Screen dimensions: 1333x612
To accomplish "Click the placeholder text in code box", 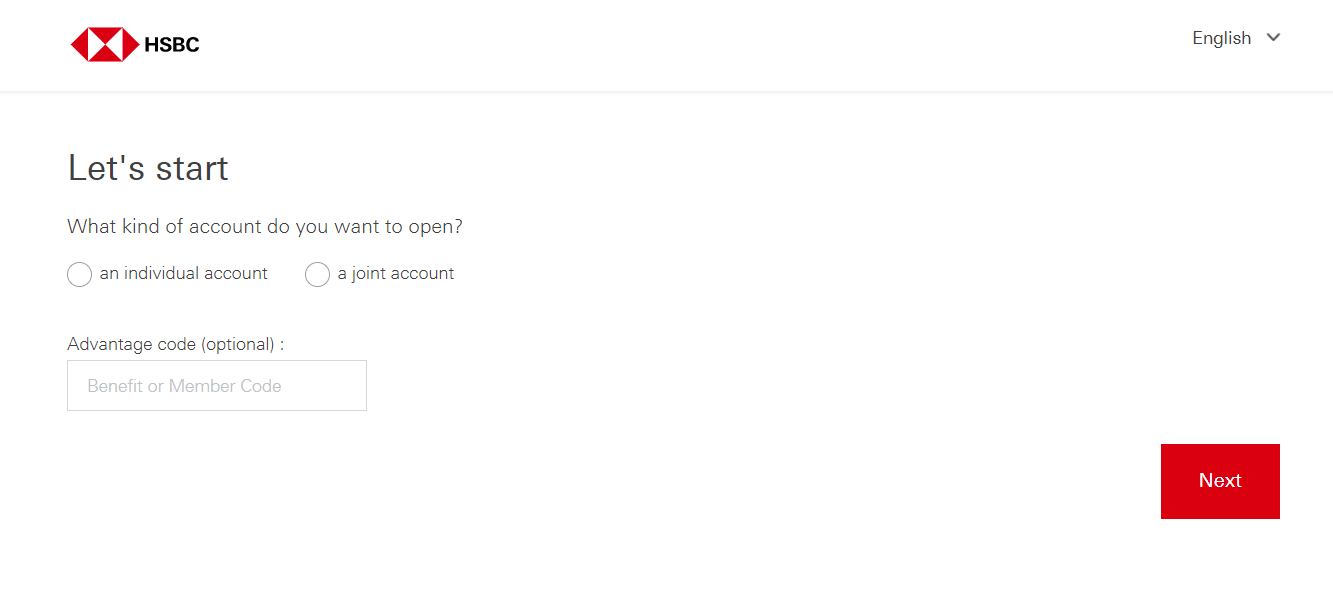I will [184, 386].
